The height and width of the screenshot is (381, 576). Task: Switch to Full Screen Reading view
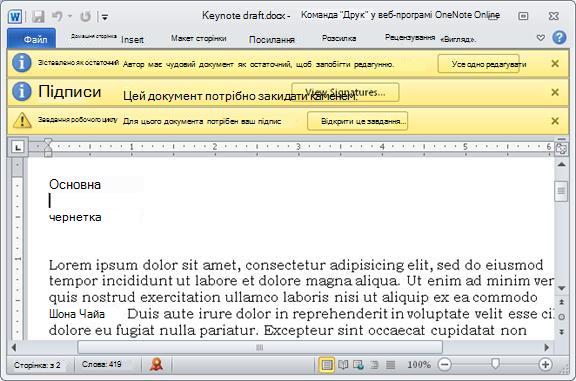point(343,365)
